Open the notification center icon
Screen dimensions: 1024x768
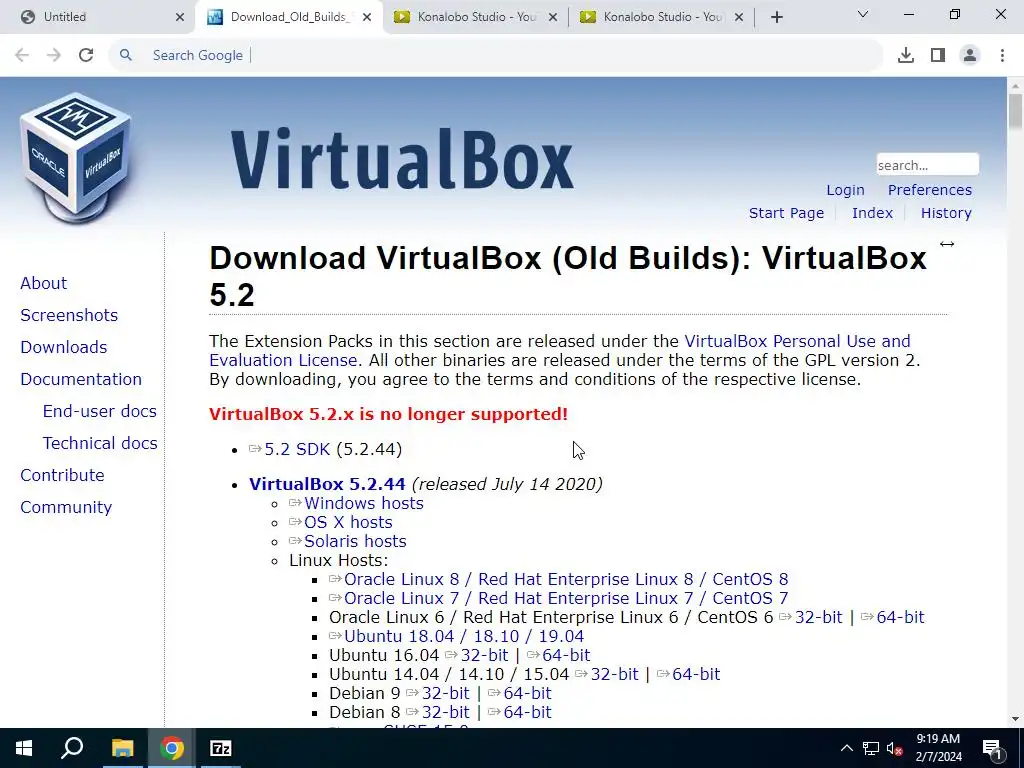tap(992, 748)
